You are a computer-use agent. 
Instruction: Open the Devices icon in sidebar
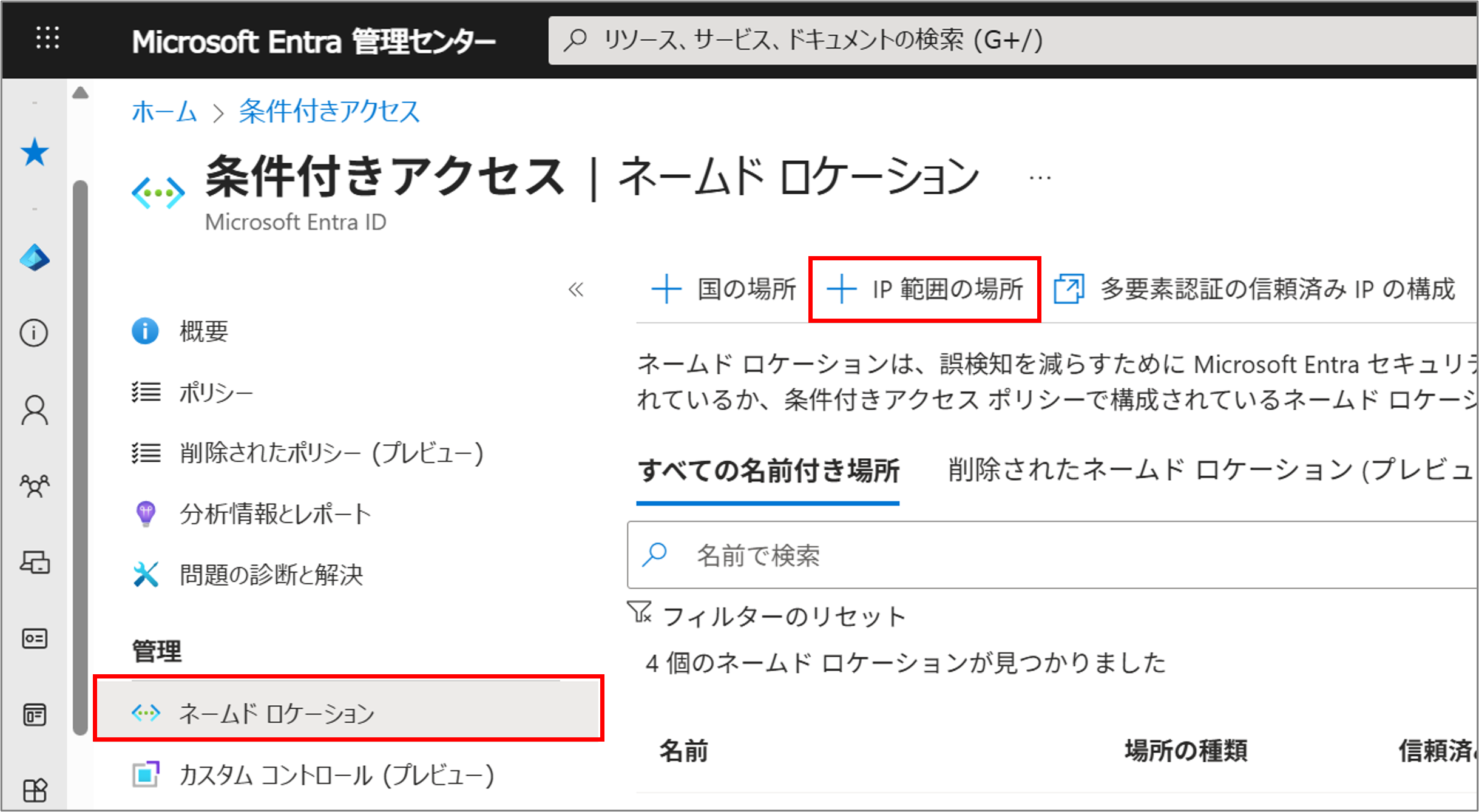(35, 563)
